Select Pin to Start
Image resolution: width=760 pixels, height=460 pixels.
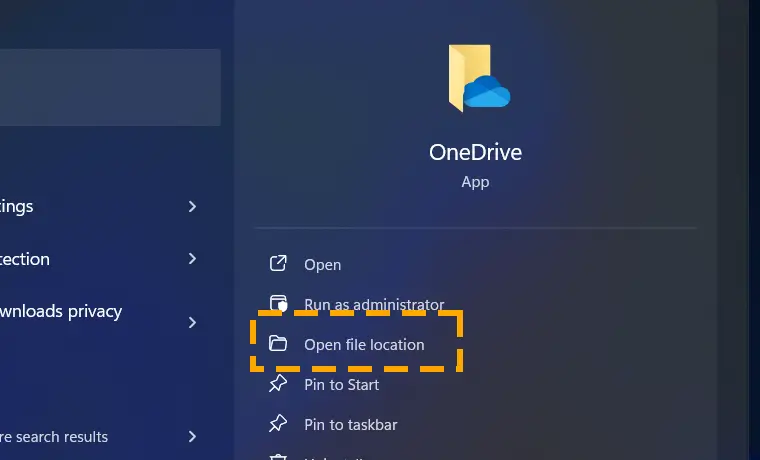click(x=341, y=385)
